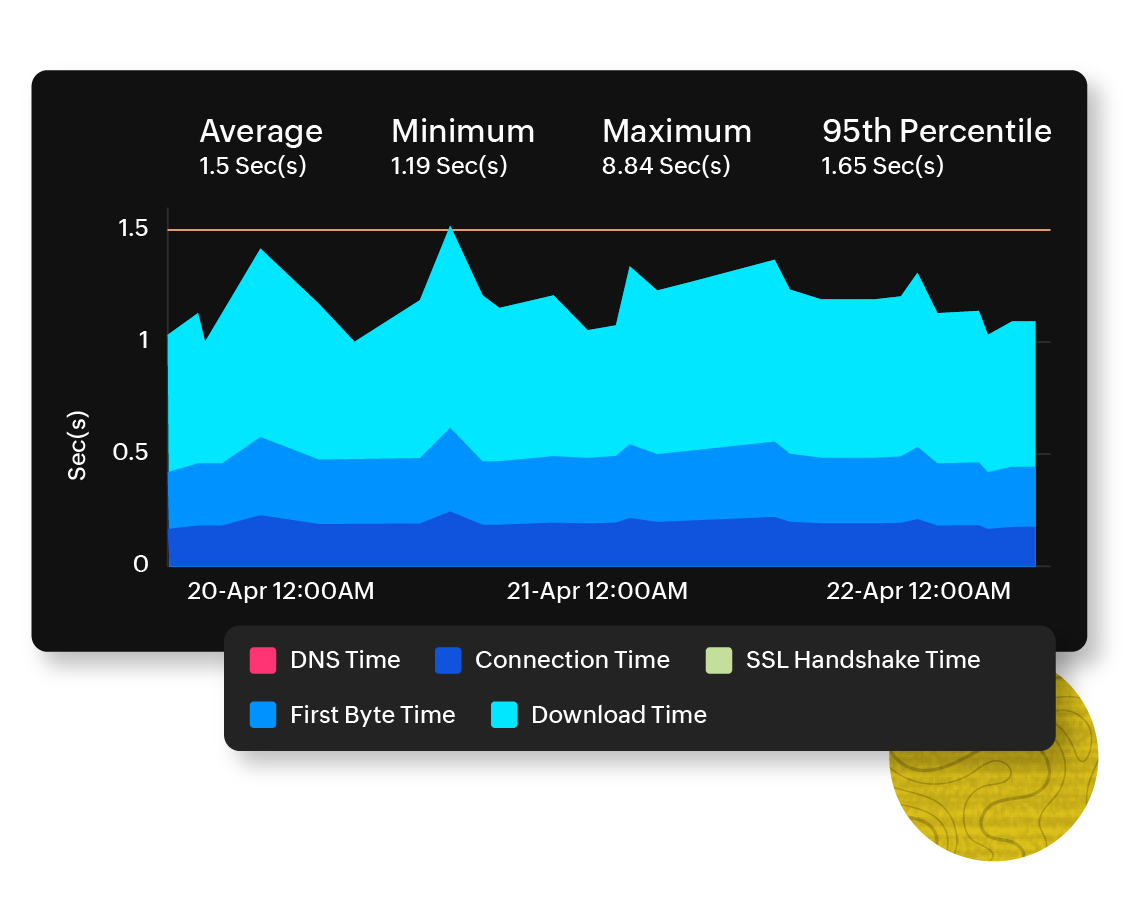Toggle the SSL Handshake Time legend label

[x=863, y=660]
